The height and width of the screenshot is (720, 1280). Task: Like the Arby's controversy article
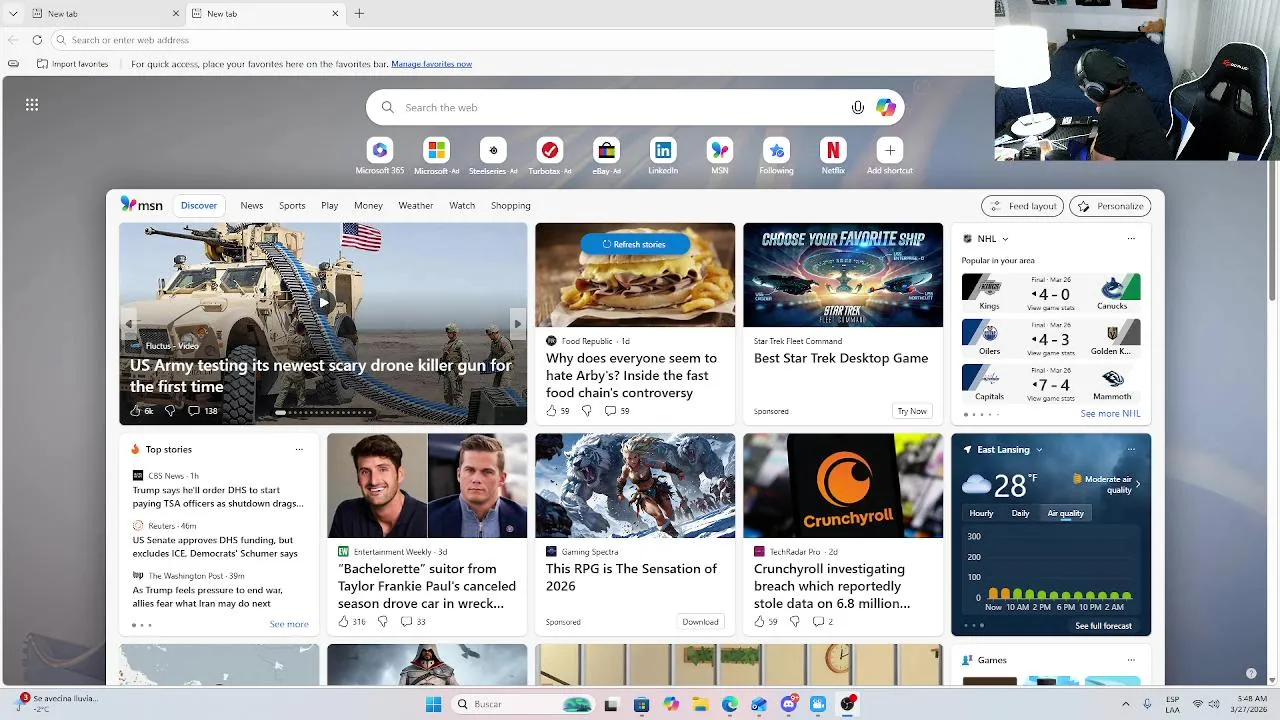coord(551,411)
